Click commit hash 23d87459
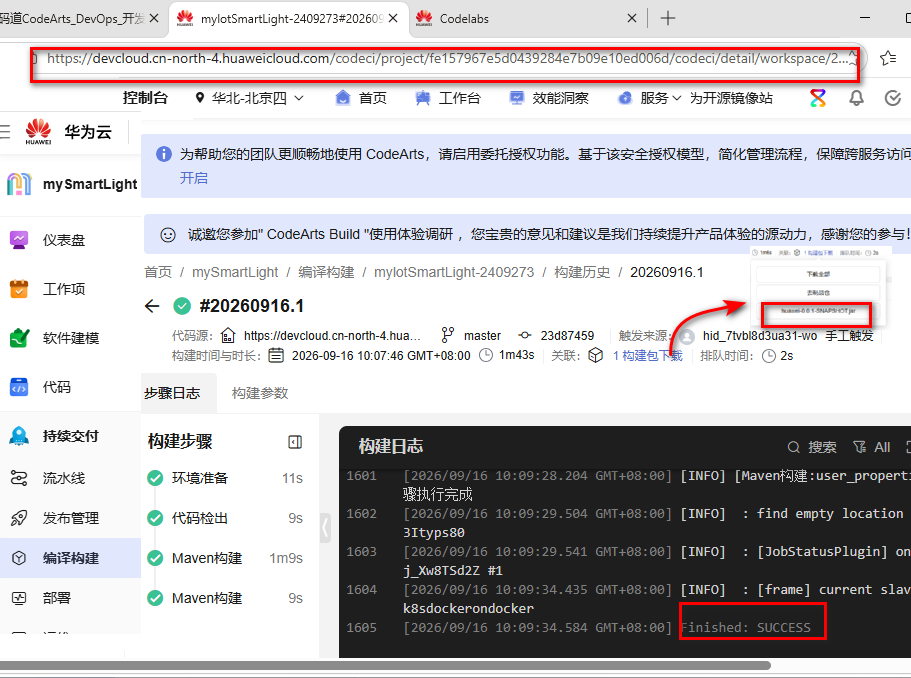911x678 pixels. [567, 336]
